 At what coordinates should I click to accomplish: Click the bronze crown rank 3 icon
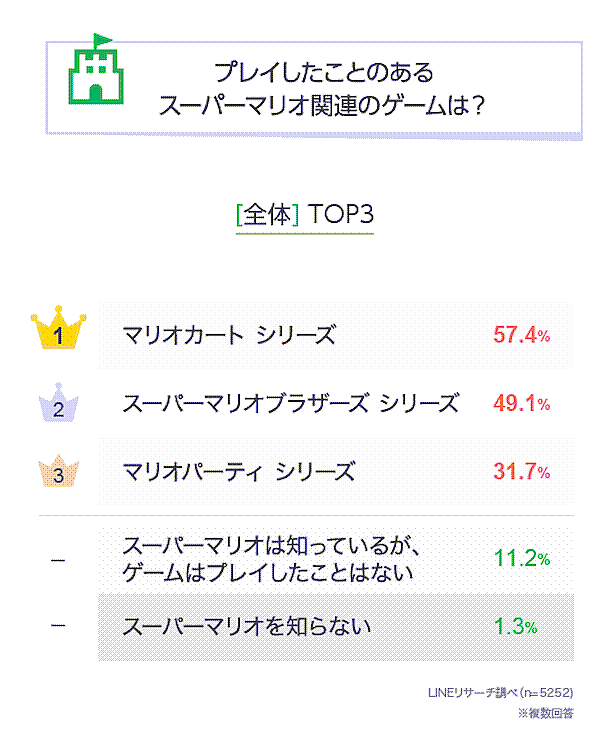click(58, 472)
